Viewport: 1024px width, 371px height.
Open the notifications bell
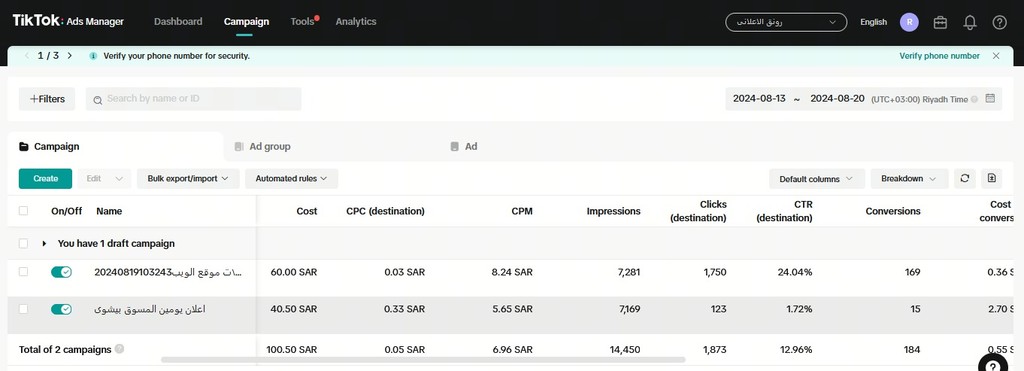pos(970,22)
